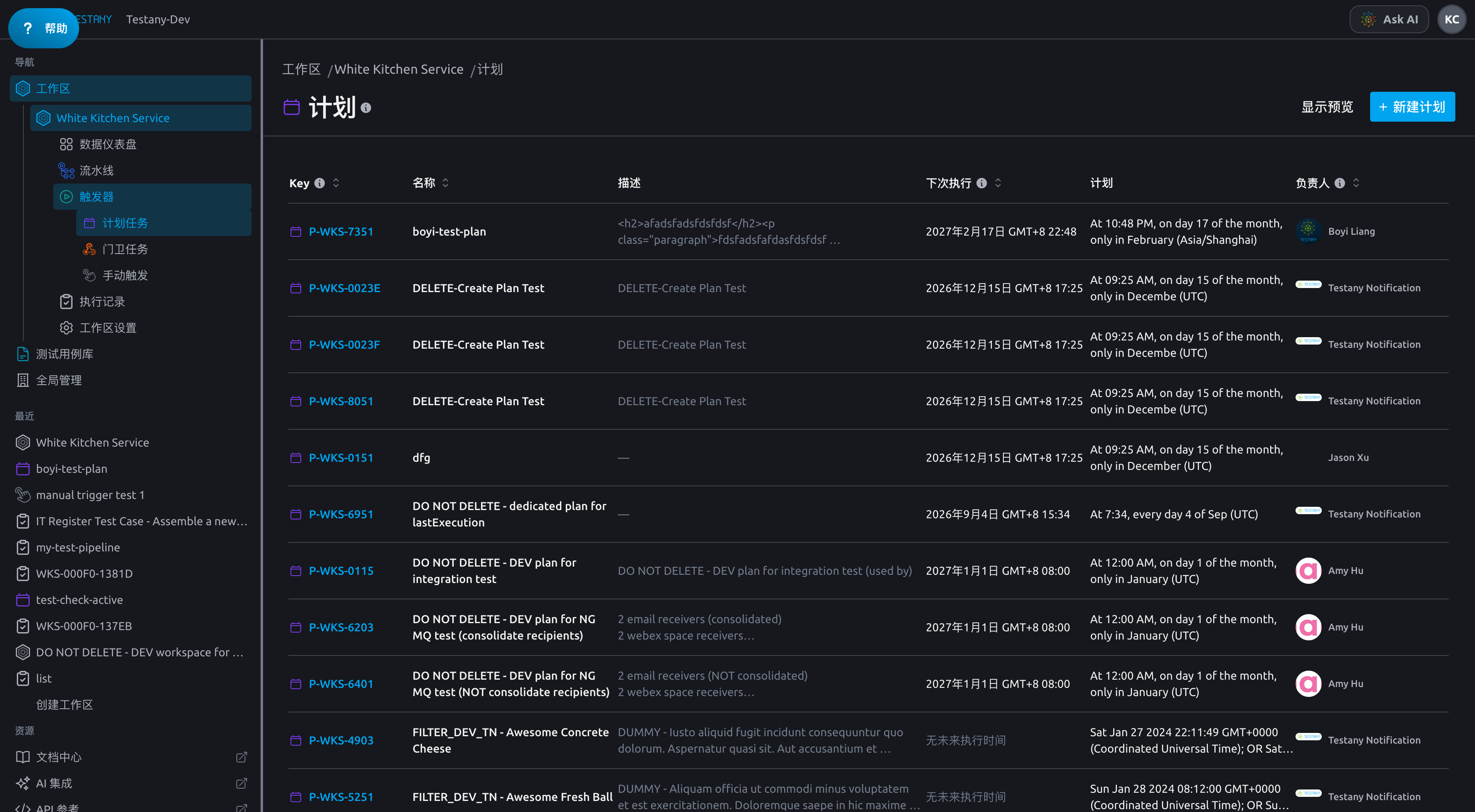Open the Ask AI assistant
The image size is (1475, 812).
tap(1389, 20)
